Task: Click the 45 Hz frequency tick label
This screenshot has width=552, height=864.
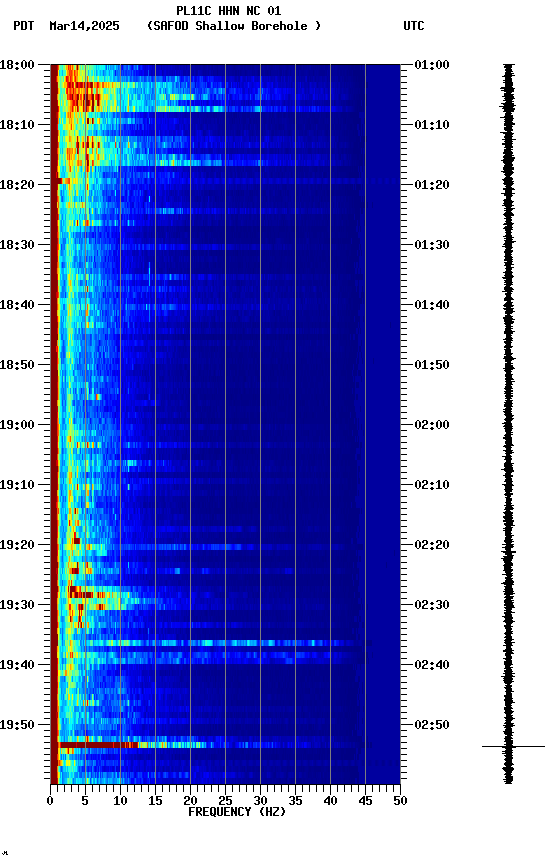Action: point(365,801)
